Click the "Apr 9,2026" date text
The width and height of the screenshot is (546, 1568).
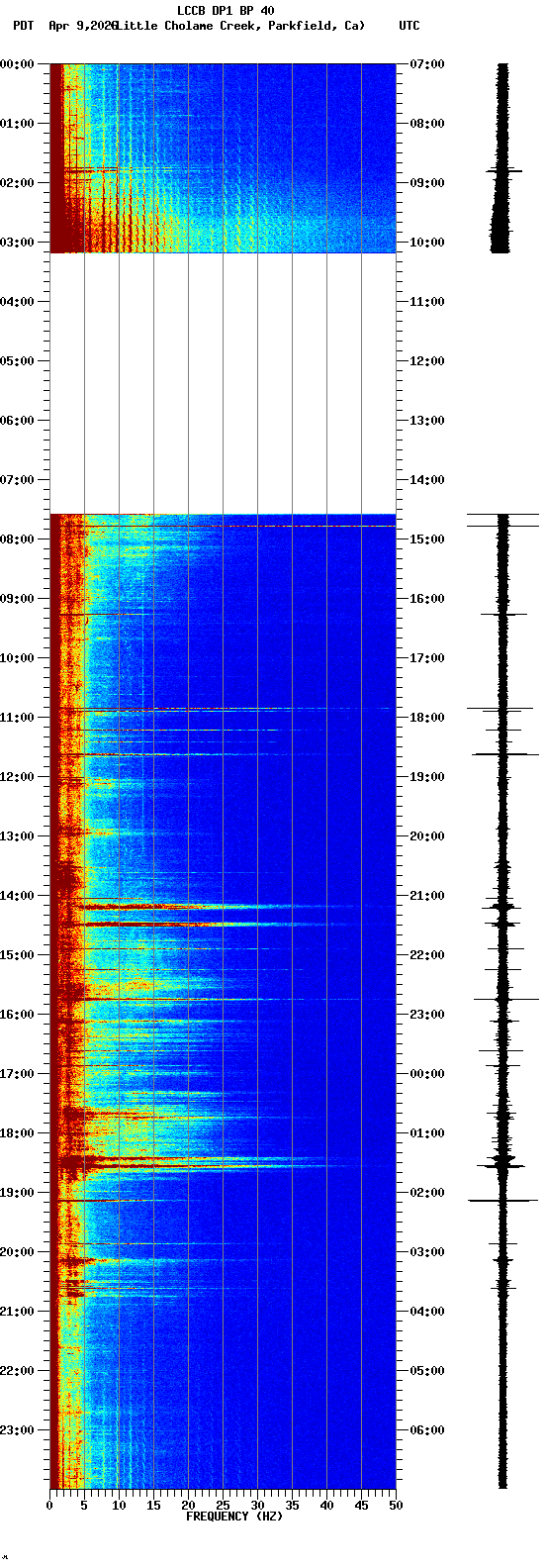82,26
